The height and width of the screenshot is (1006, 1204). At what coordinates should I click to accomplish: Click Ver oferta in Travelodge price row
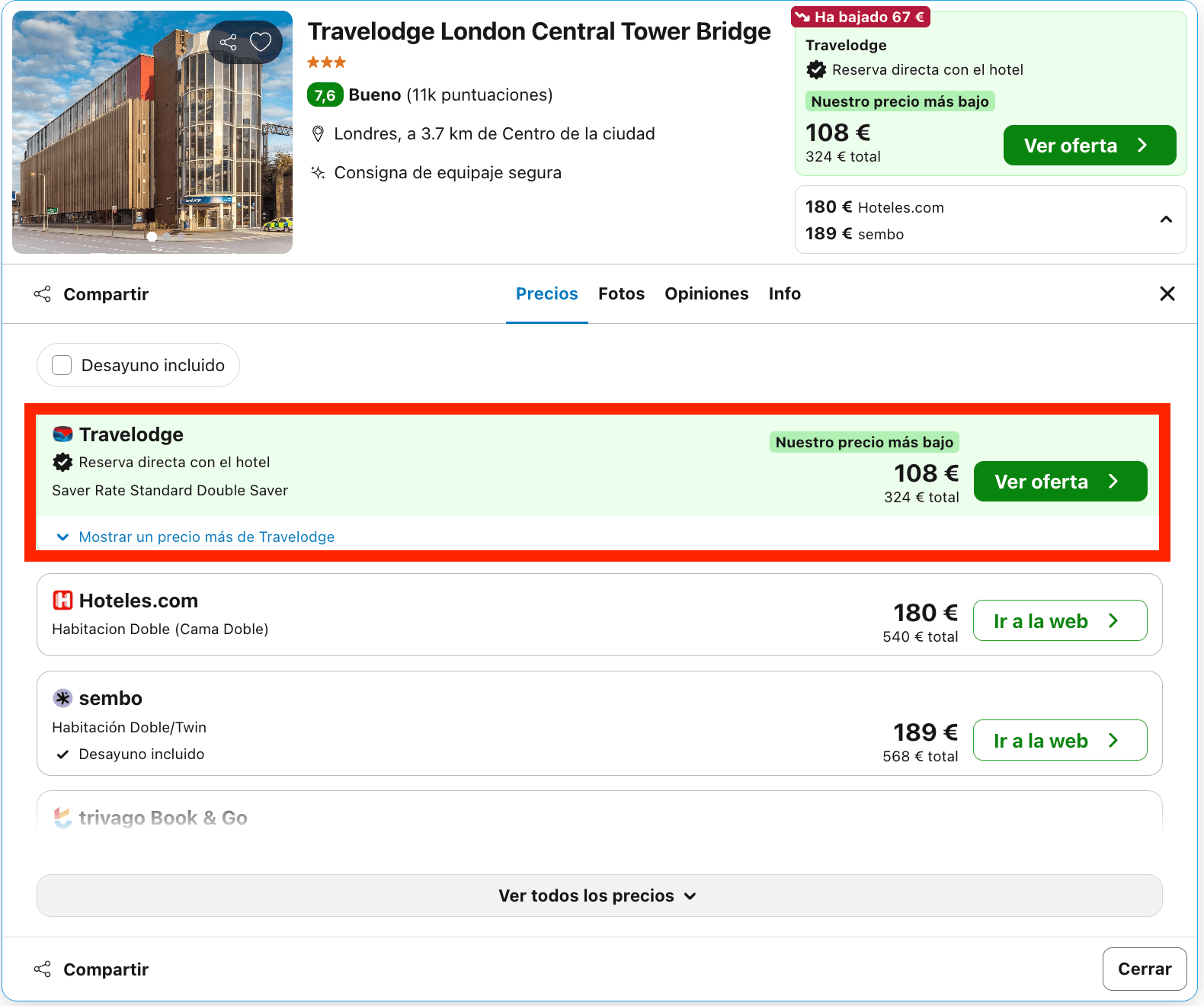point(1060,482)
